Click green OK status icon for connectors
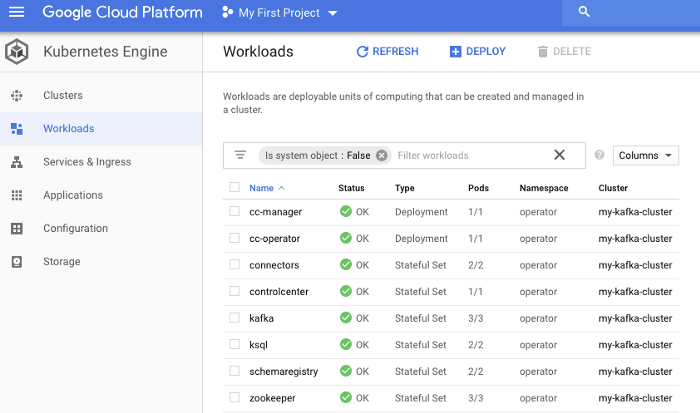700x413 pixels. click(x=346, y=264)
